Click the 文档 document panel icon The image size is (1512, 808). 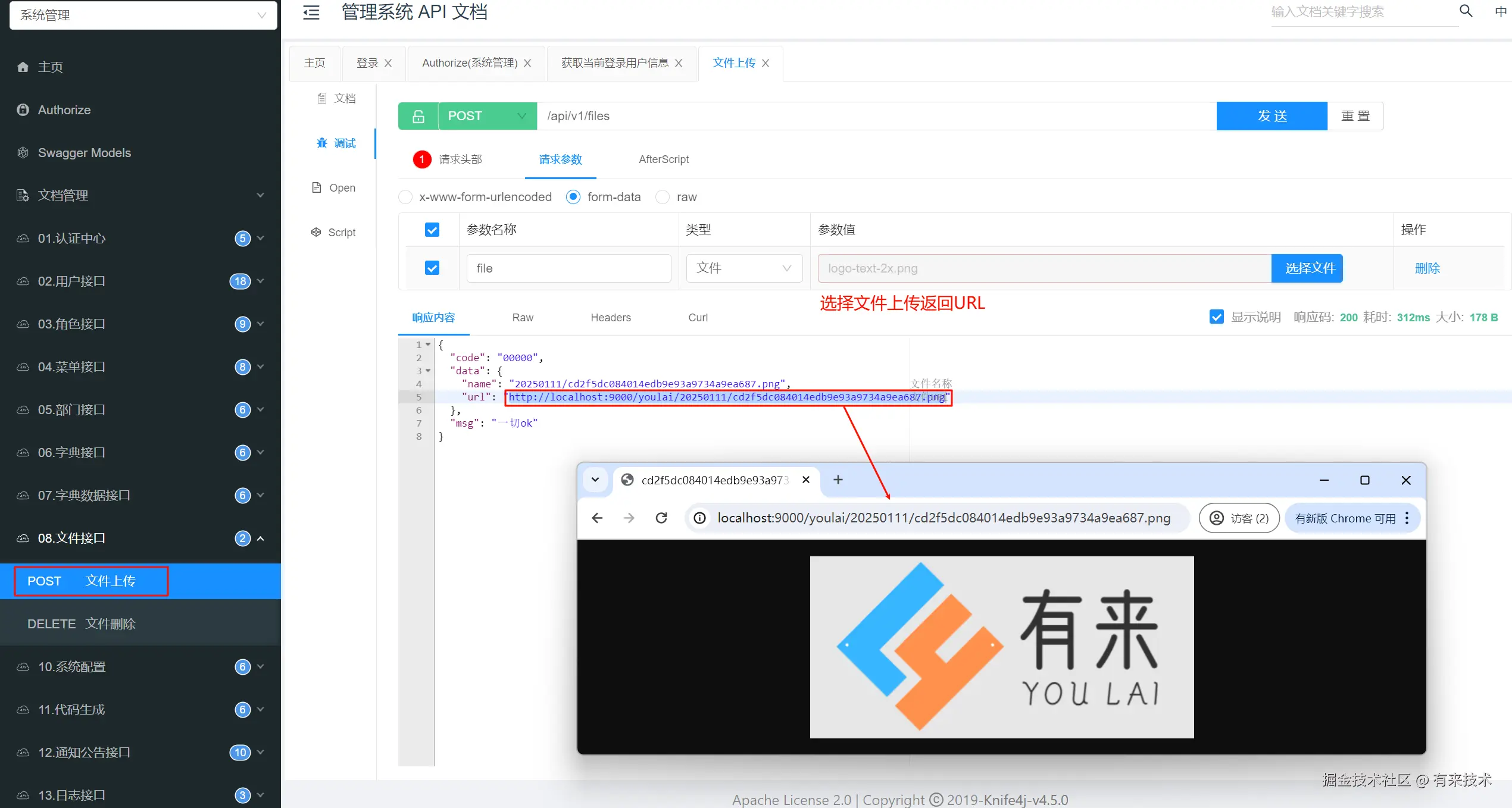pyautogui.click(x=322, y=98)
